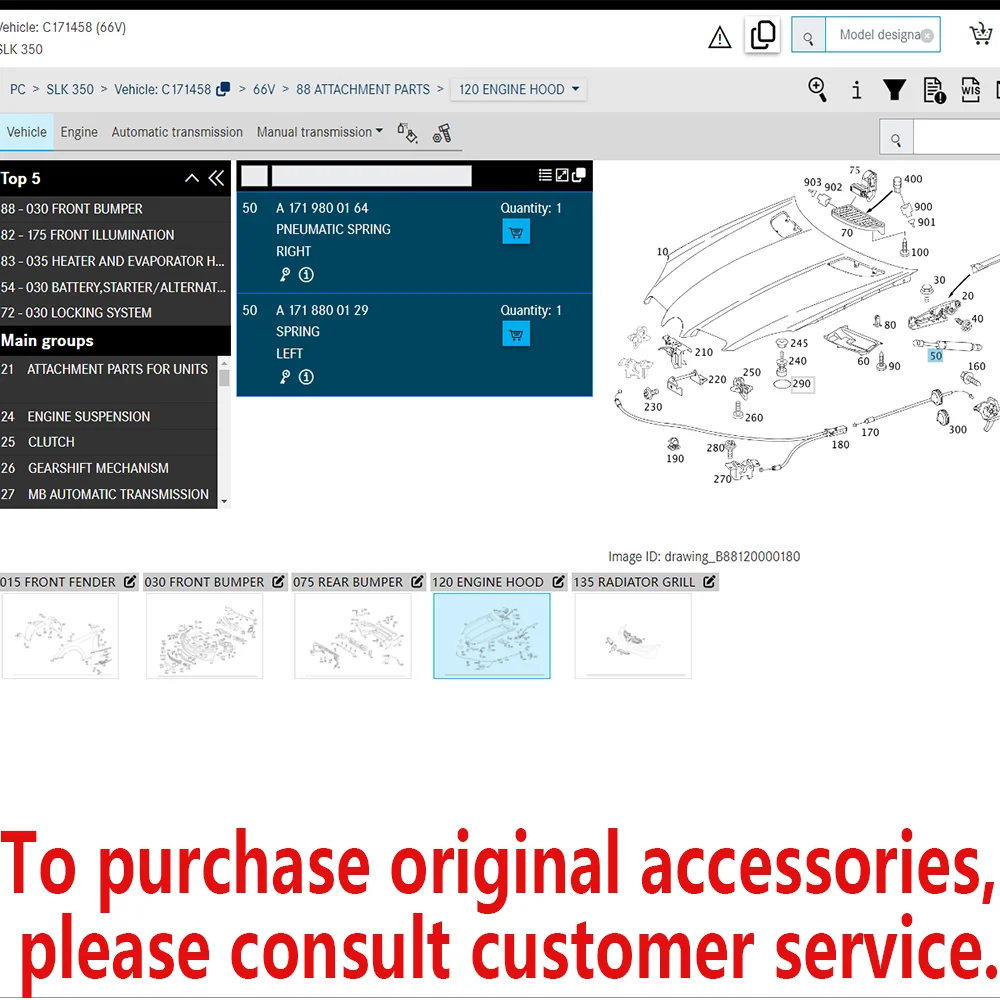Image resolution: width=1000 pixels, height=1000 pixels.
Task: Open 030 FRONT BUMPER thumbnail
Action: [x=204, y=636]
